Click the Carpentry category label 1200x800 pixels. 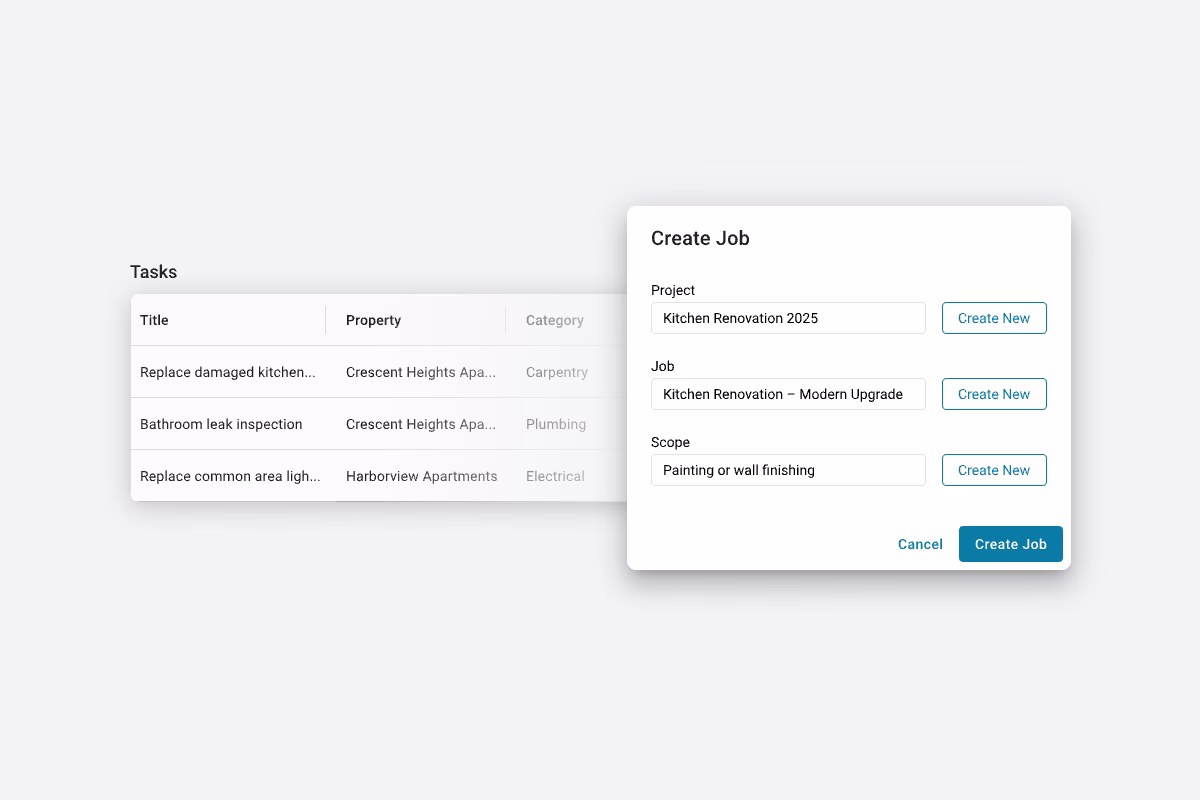556,372
